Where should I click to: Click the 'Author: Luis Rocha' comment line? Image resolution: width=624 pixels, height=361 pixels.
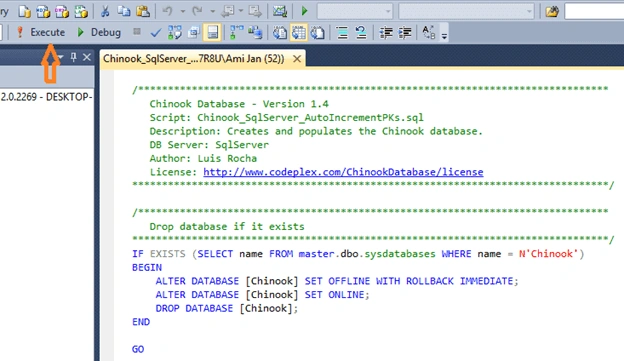point(203,158)
